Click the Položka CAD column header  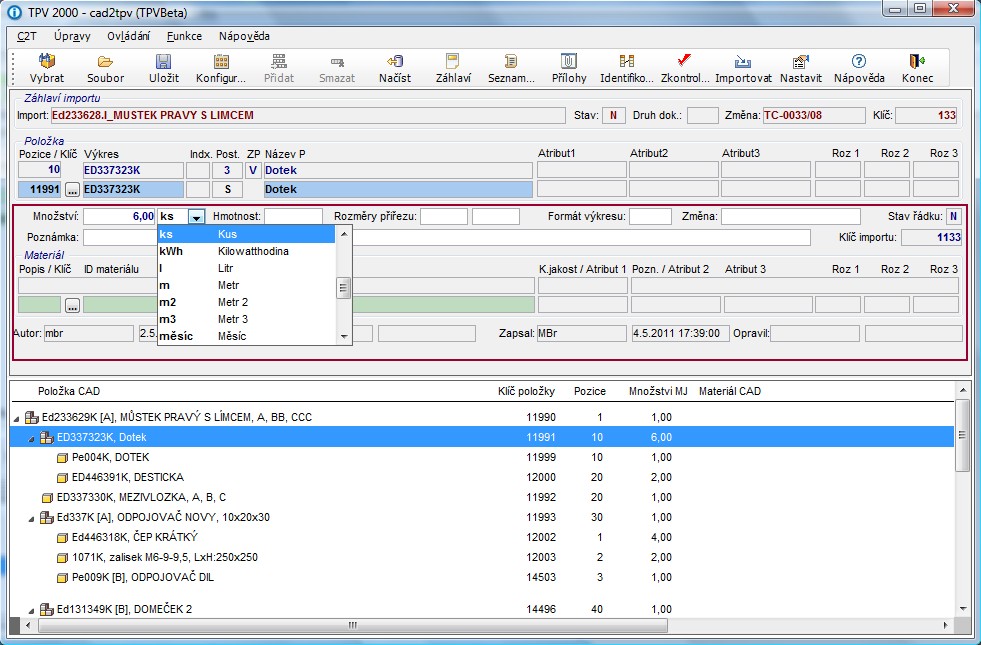point(69,392)
